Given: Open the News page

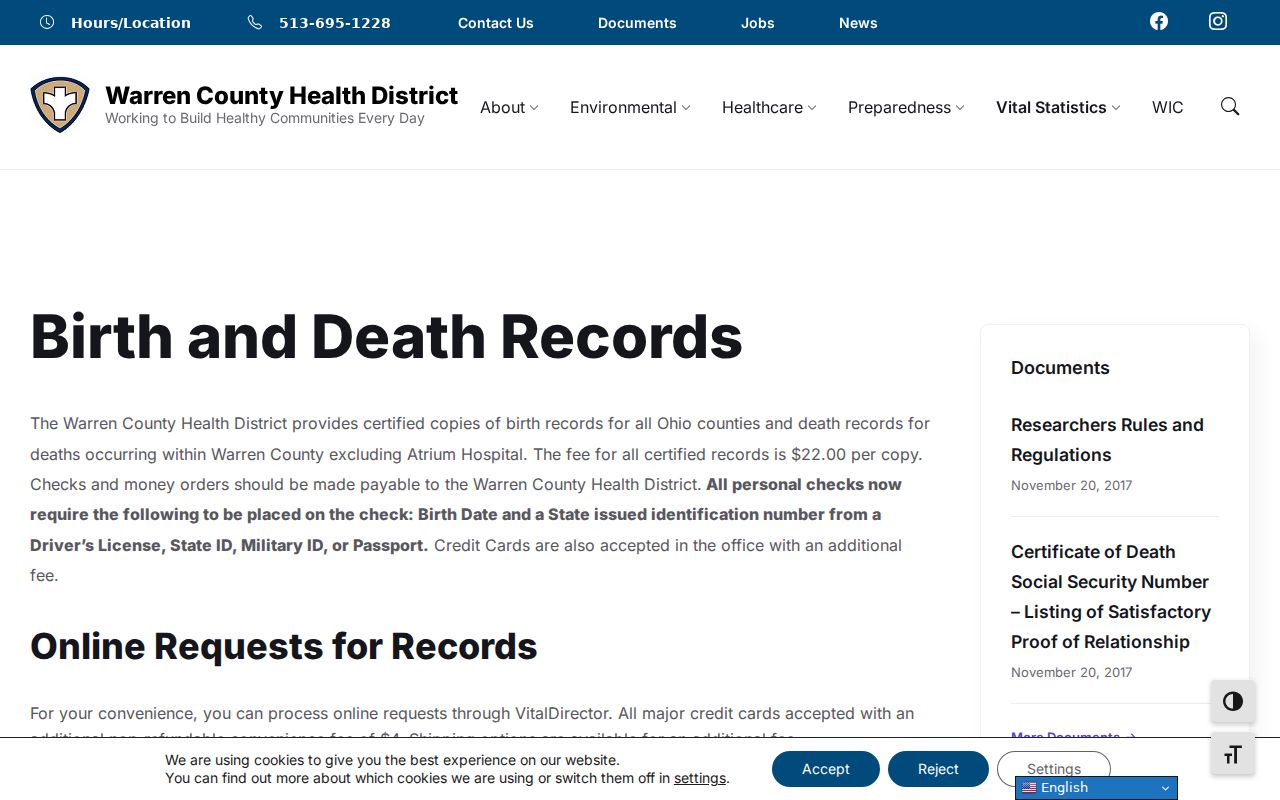Looking at the screenshot, I should (858, 23).
